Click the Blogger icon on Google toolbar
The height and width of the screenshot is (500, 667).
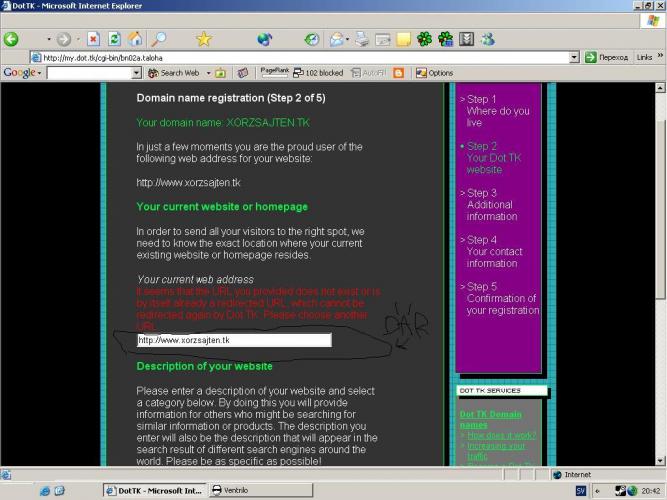pyautogui.click(x=399, y=73)
